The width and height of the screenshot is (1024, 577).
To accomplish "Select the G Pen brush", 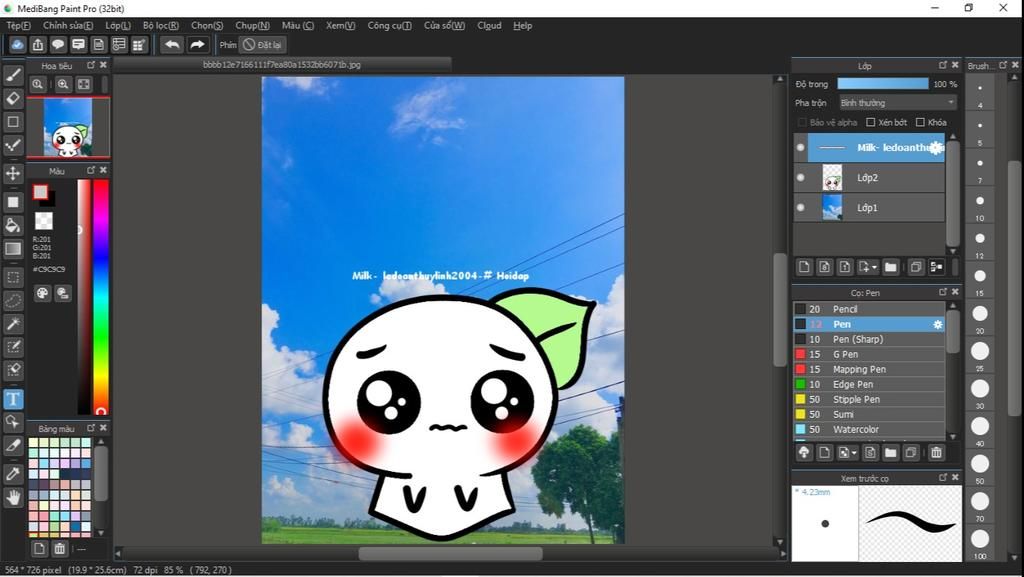I will 869,354.
